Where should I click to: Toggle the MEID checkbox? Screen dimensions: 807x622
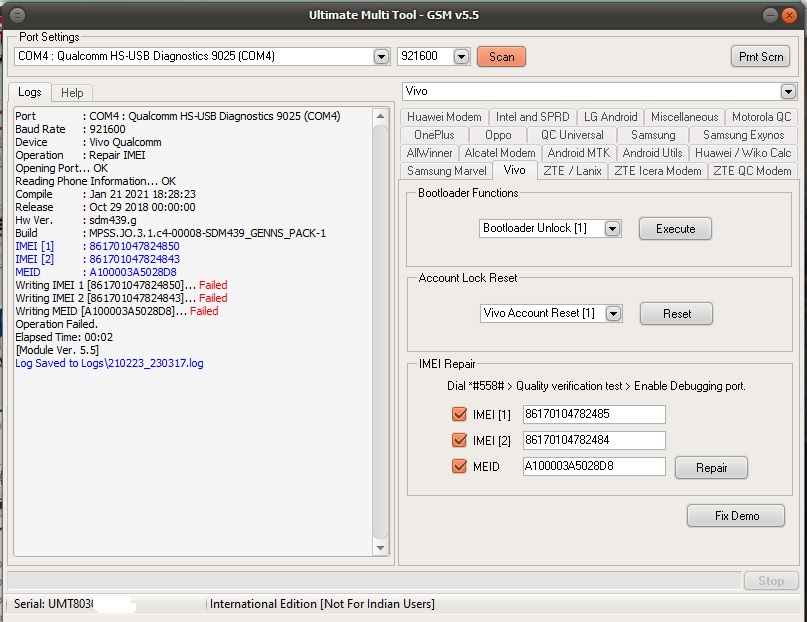pos(459,466)
